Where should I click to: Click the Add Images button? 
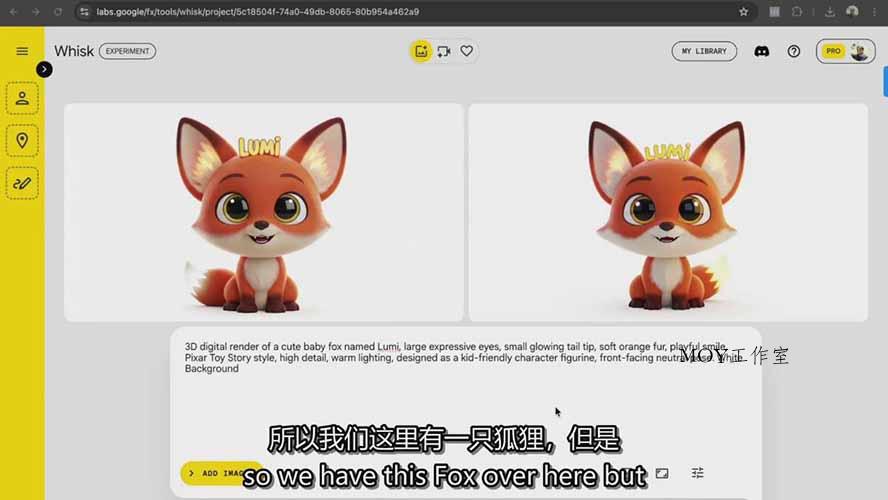tap(215, 473)
